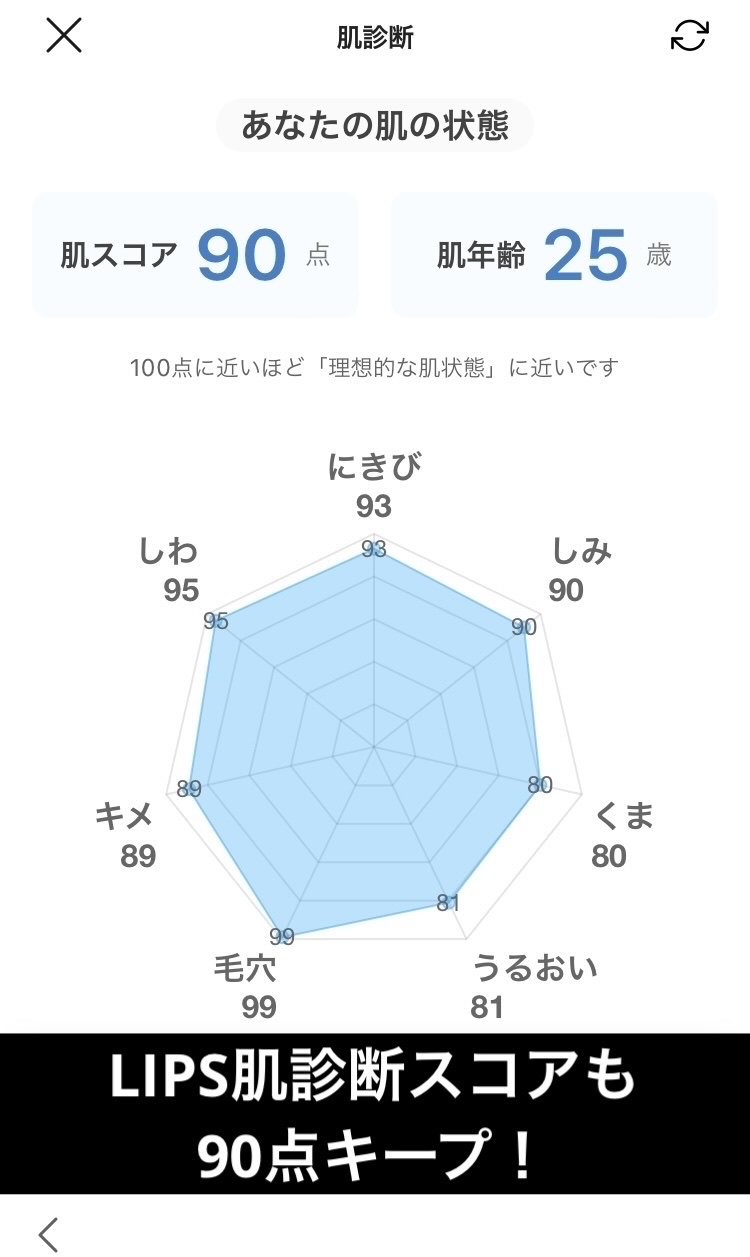
Task: Click the 80 data point on chart
Action: pyautogui.click(x=539, y=785)
